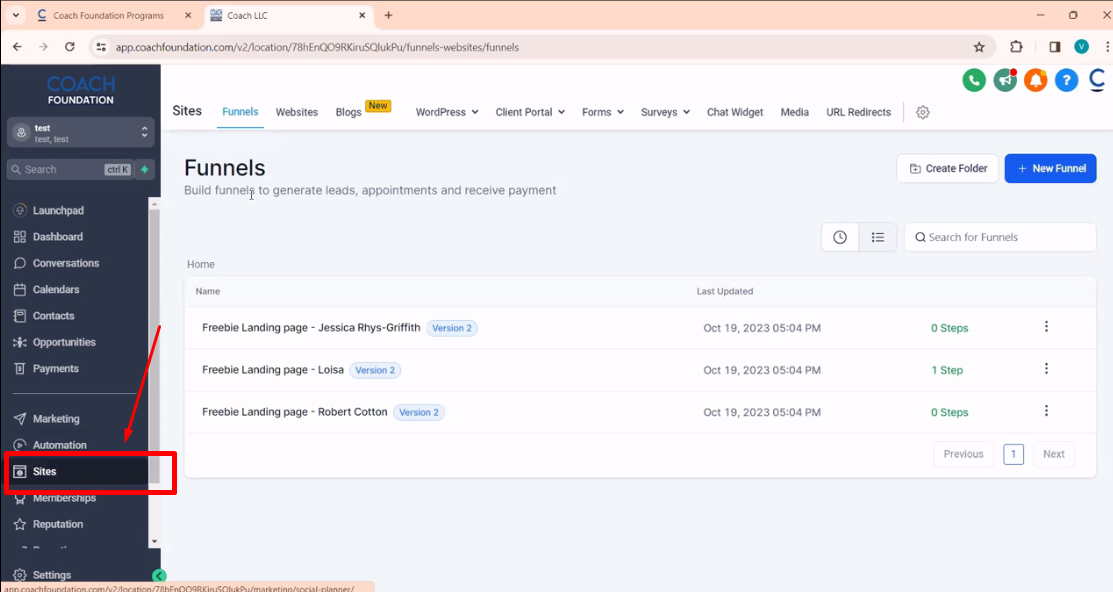The image size is (1113, 592).
Task: Switch to list view icon
Action: [878, 237]
